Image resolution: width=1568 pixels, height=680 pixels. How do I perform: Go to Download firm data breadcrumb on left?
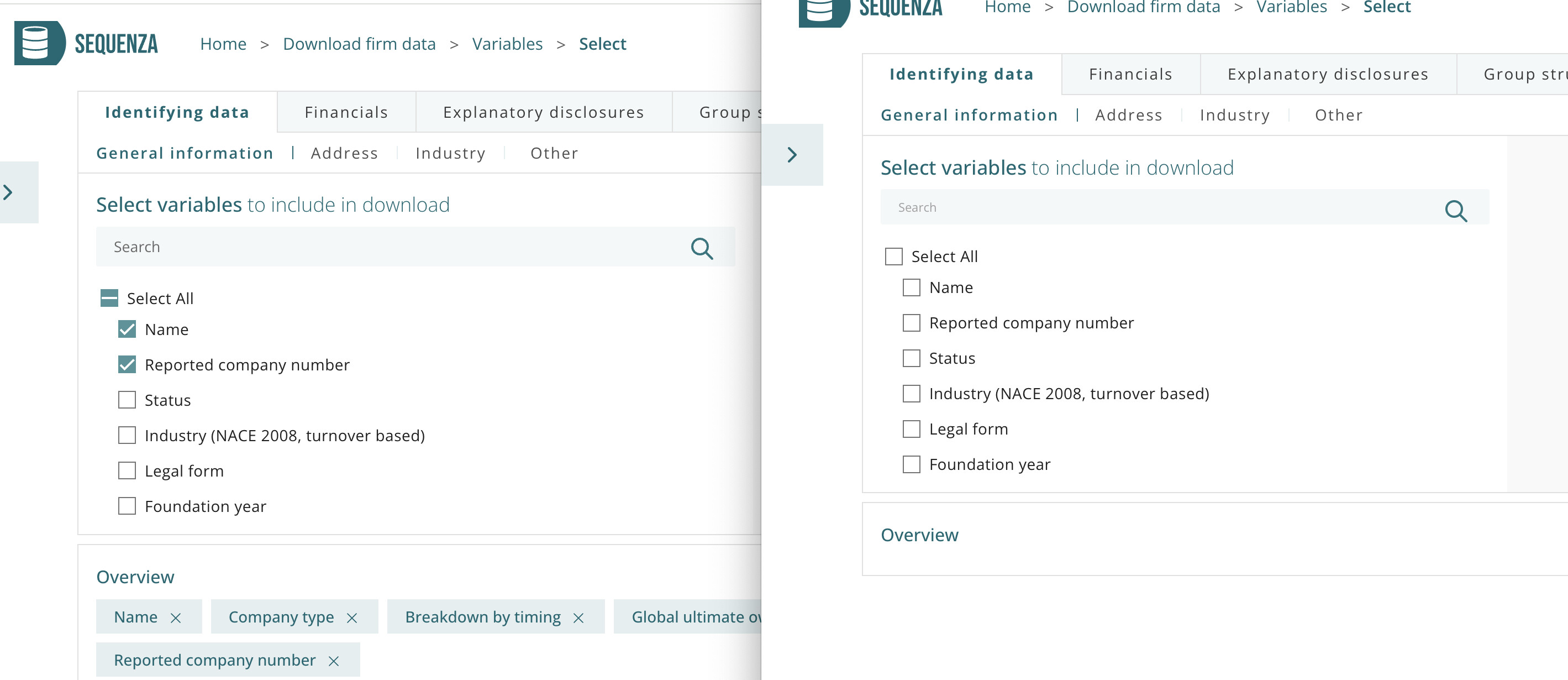[x=359, y=44]
